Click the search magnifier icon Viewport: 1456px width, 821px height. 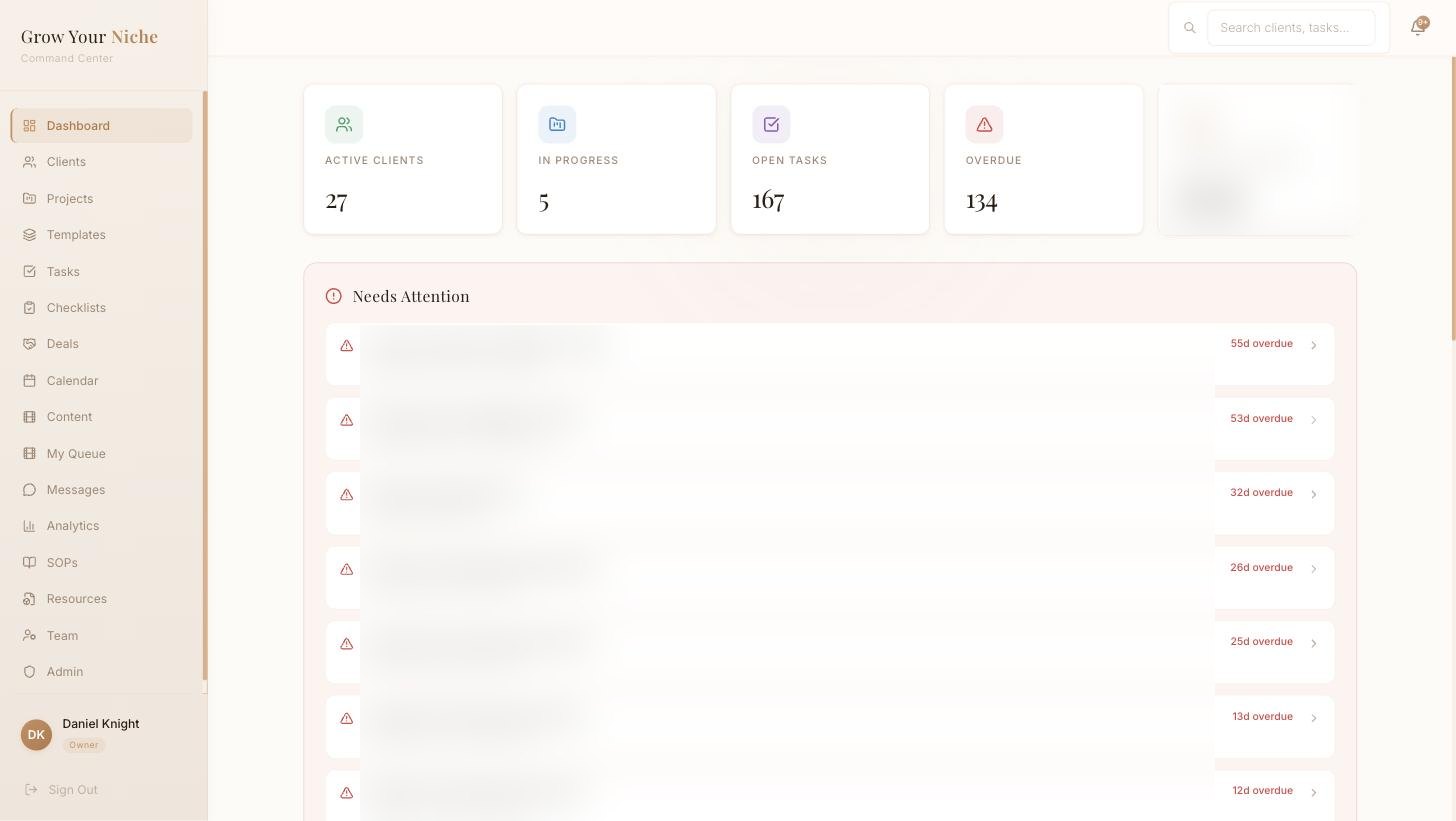[1190, 28]
